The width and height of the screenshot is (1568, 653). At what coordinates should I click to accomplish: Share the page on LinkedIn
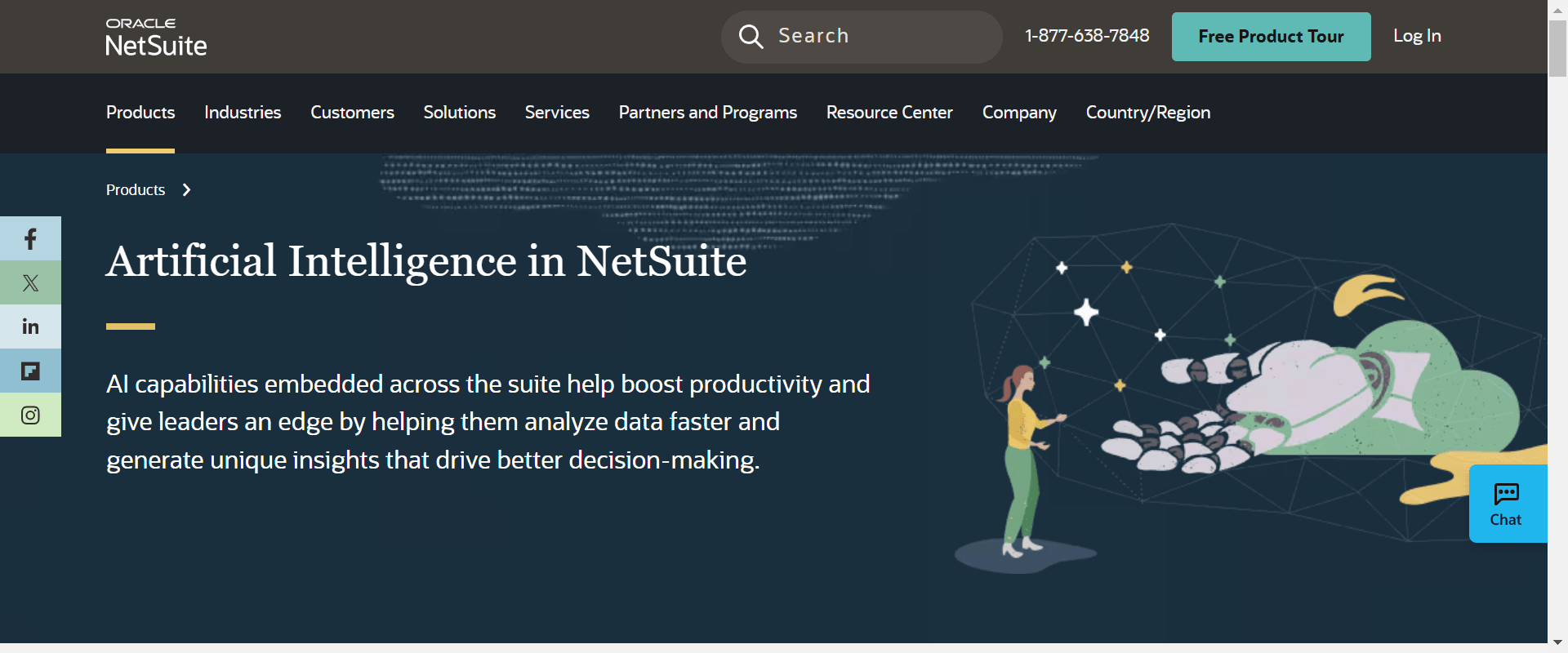pyautogui.click(x=30, y=326)
